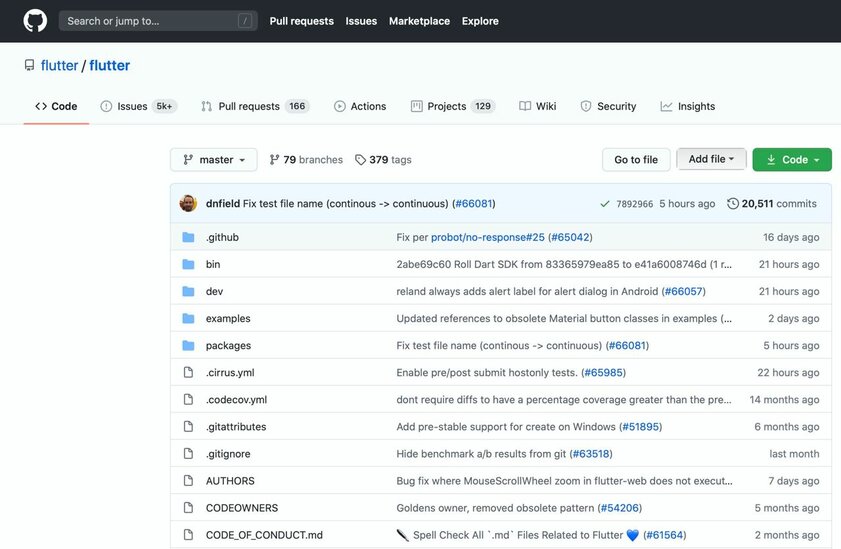Click Pull requests in the top navigation
841x549 pixels.
[x=301, y=21]
